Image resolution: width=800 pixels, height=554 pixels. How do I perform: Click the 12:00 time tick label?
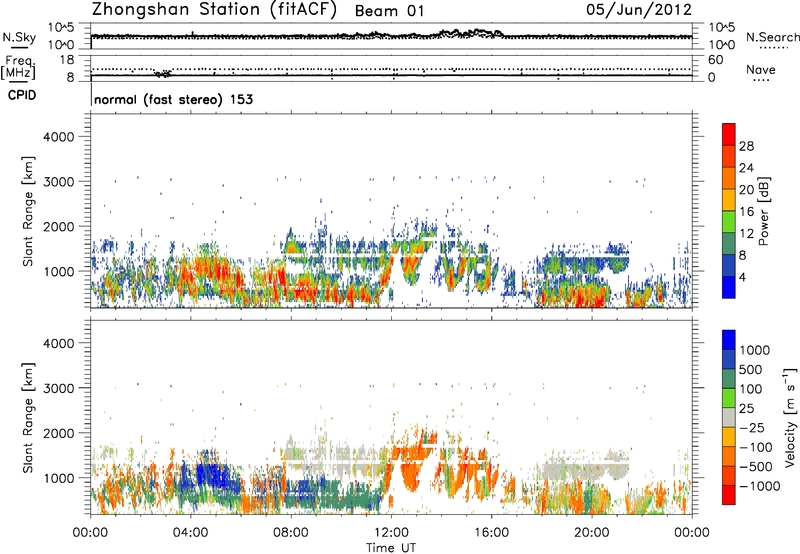[391, 533]
